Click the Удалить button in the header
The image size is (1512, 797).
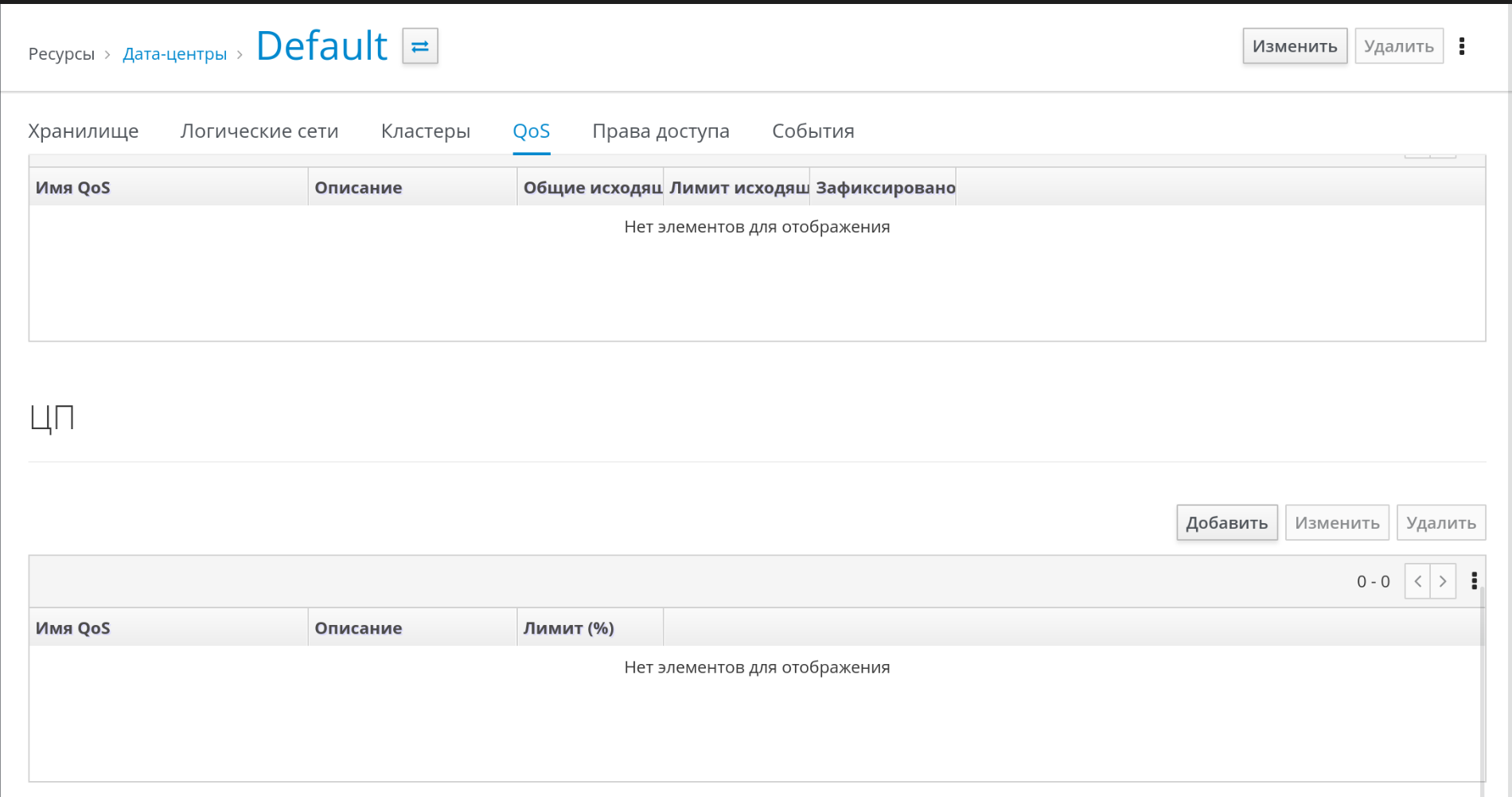point(1399,46)
